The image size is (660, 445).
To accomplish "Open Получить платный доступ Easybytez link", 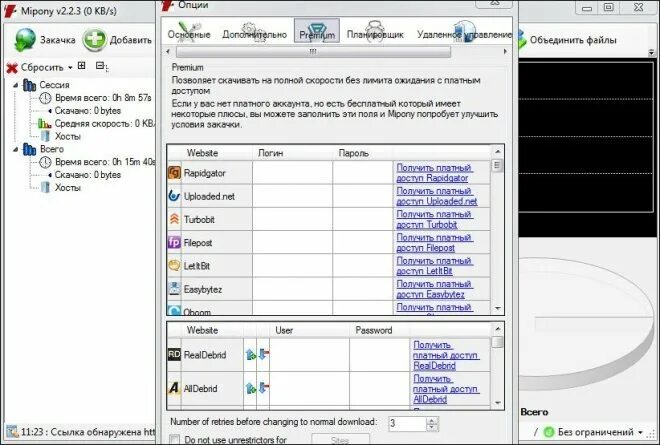I will 434,289.
